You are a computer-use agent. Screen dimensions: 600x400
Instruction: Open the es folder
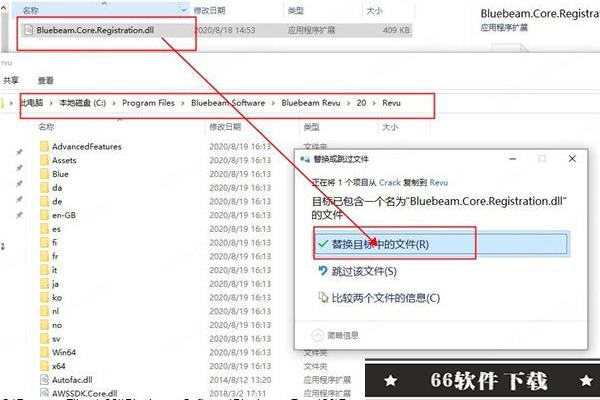click(56, 229)
